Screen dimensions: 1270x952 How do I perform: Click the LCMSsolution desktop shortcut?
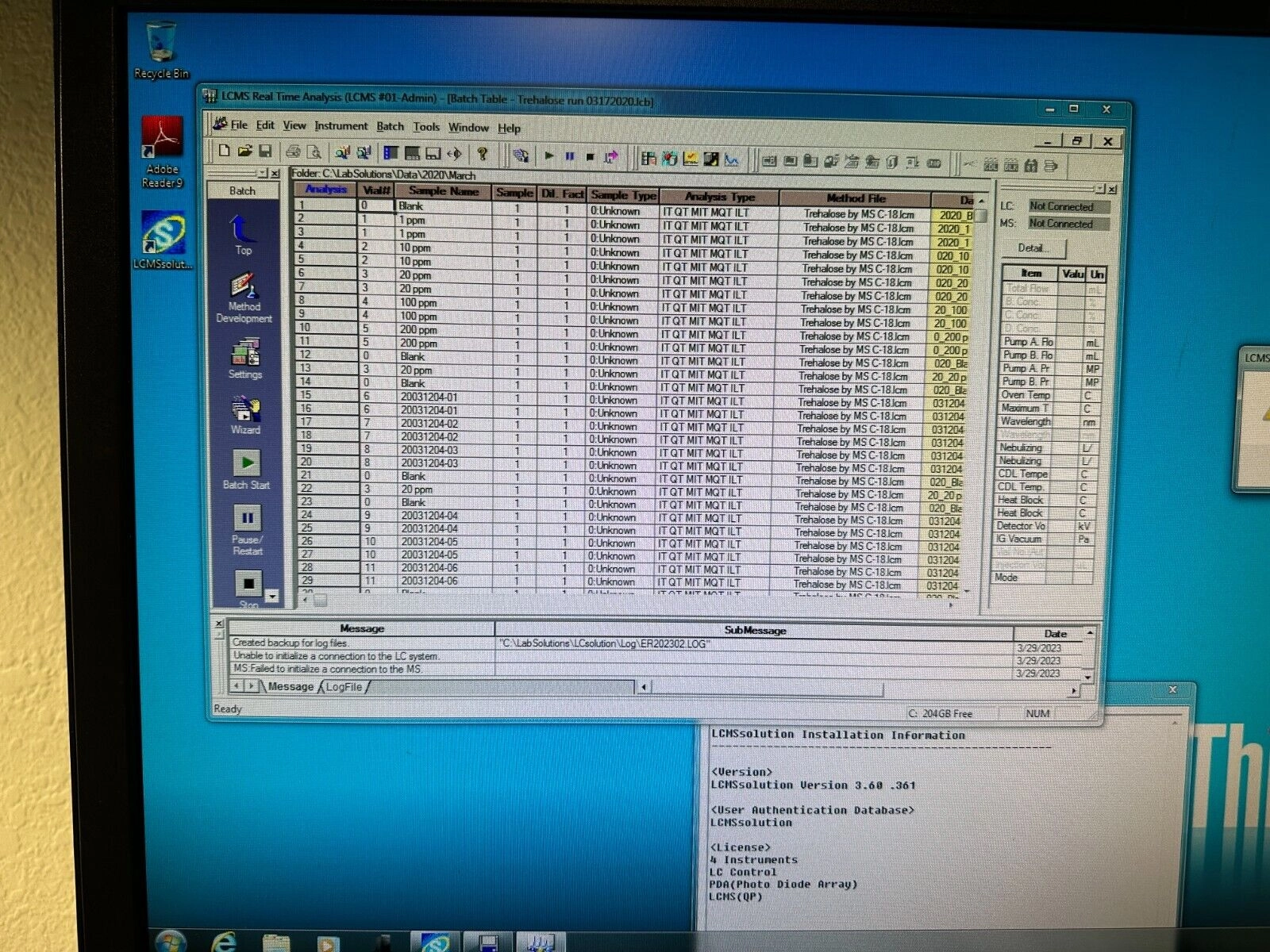tap(163, 240)
